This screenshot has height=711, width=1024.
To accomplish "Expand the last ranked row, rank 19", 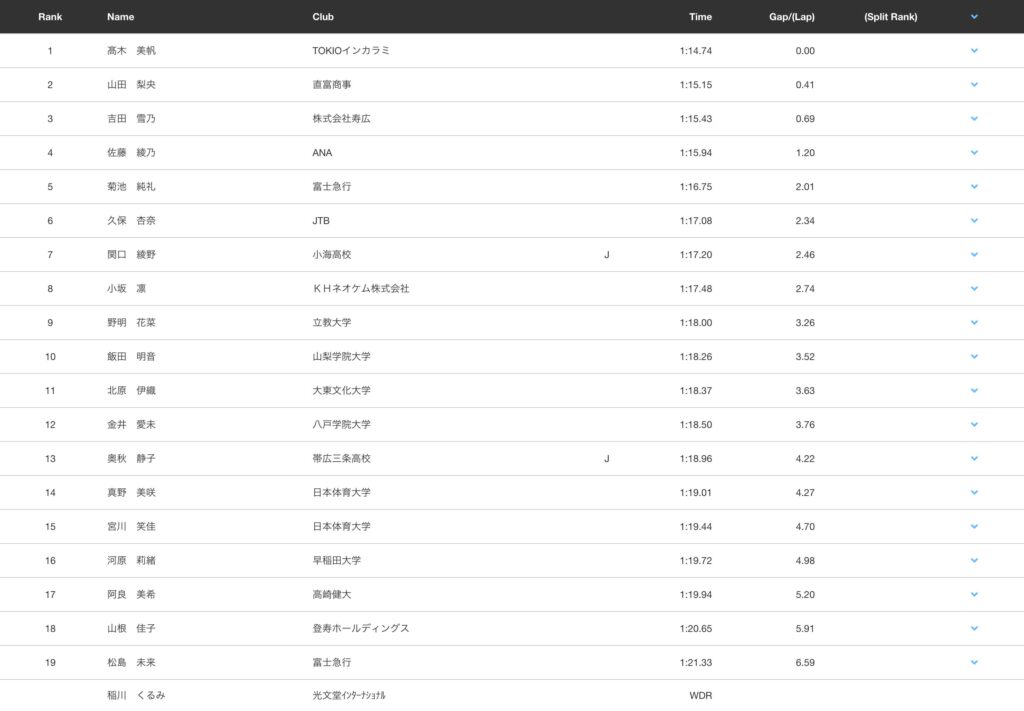I will (973, 662).
